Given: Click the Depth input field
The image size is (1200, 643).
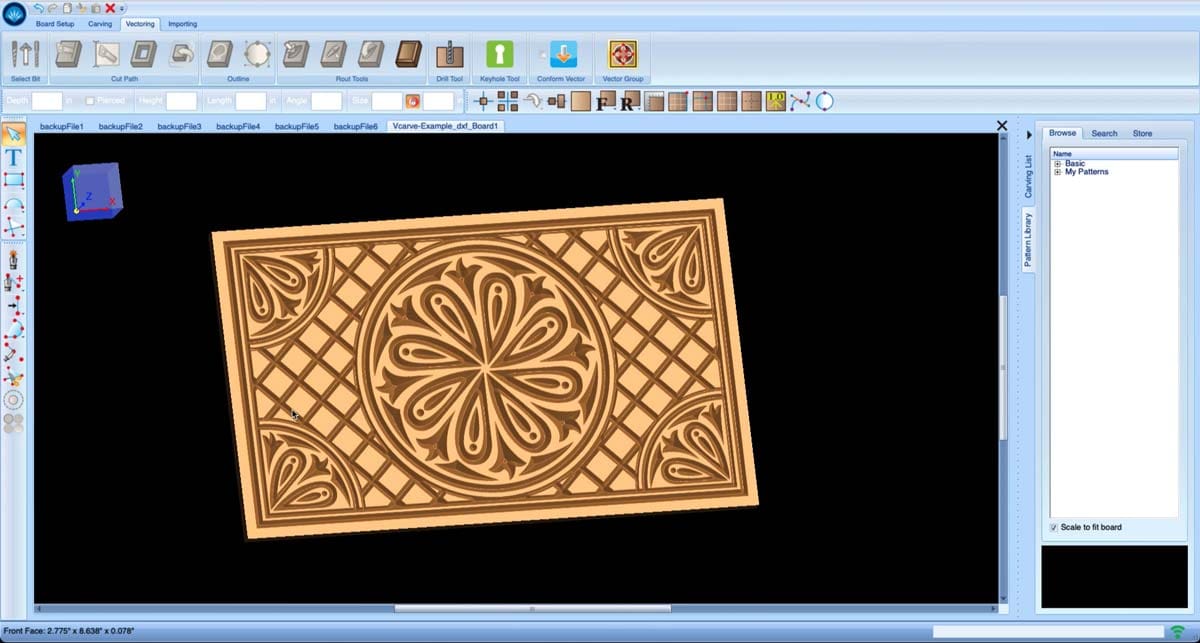Looking at the screenshot, I should click(47, 101).
